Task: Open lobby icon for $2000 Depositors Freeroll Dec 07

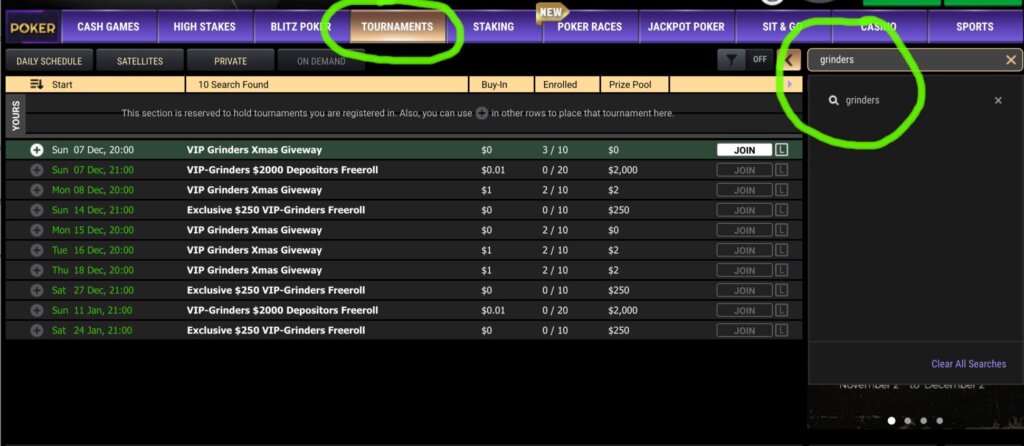Action: [x=782, y=170]
